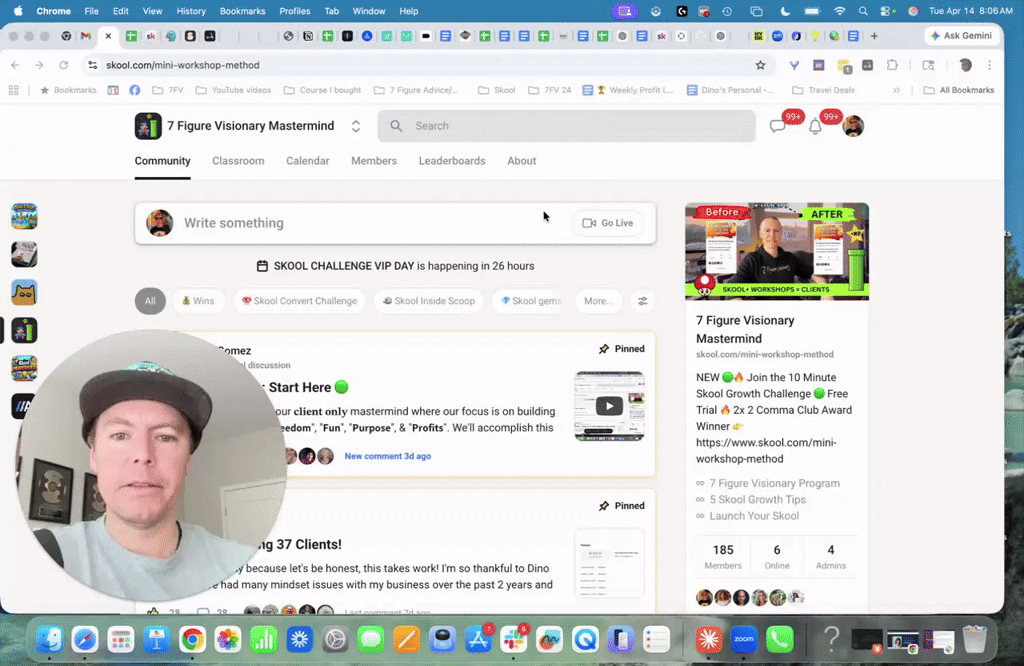The height and width of the screenshot is (666, 1024).
Task: View the 185 Members count
Action: click(x=723, y=557)
